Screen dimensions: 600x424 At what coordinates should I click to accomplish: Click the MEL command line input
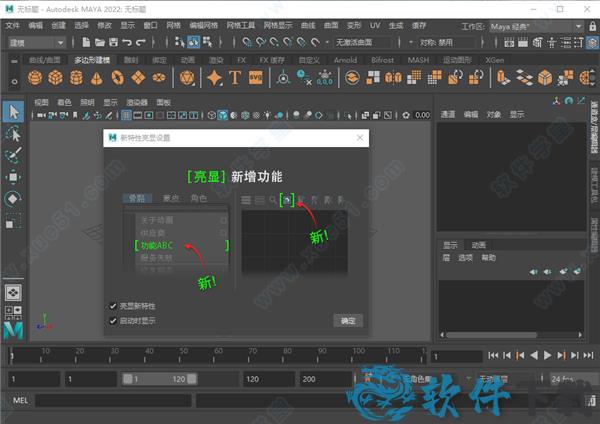(x=113, y=400)
